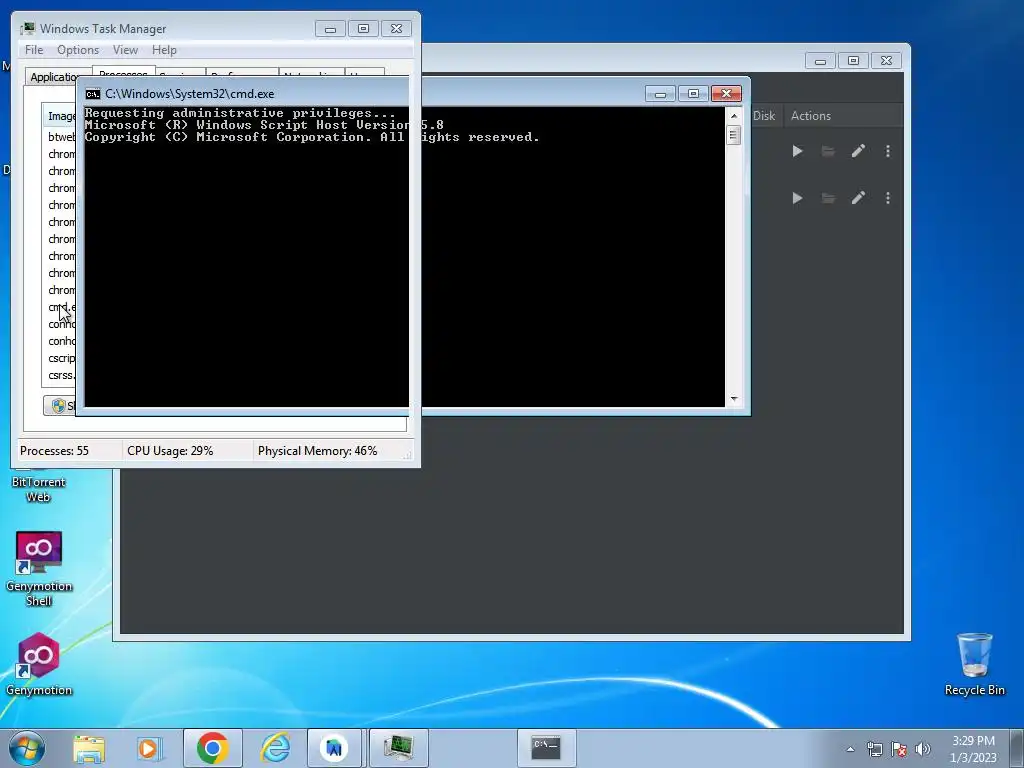This screenshot has height=768, width=1024.
Task: Maximize the cmd.exe window
Action: (693, 94)
